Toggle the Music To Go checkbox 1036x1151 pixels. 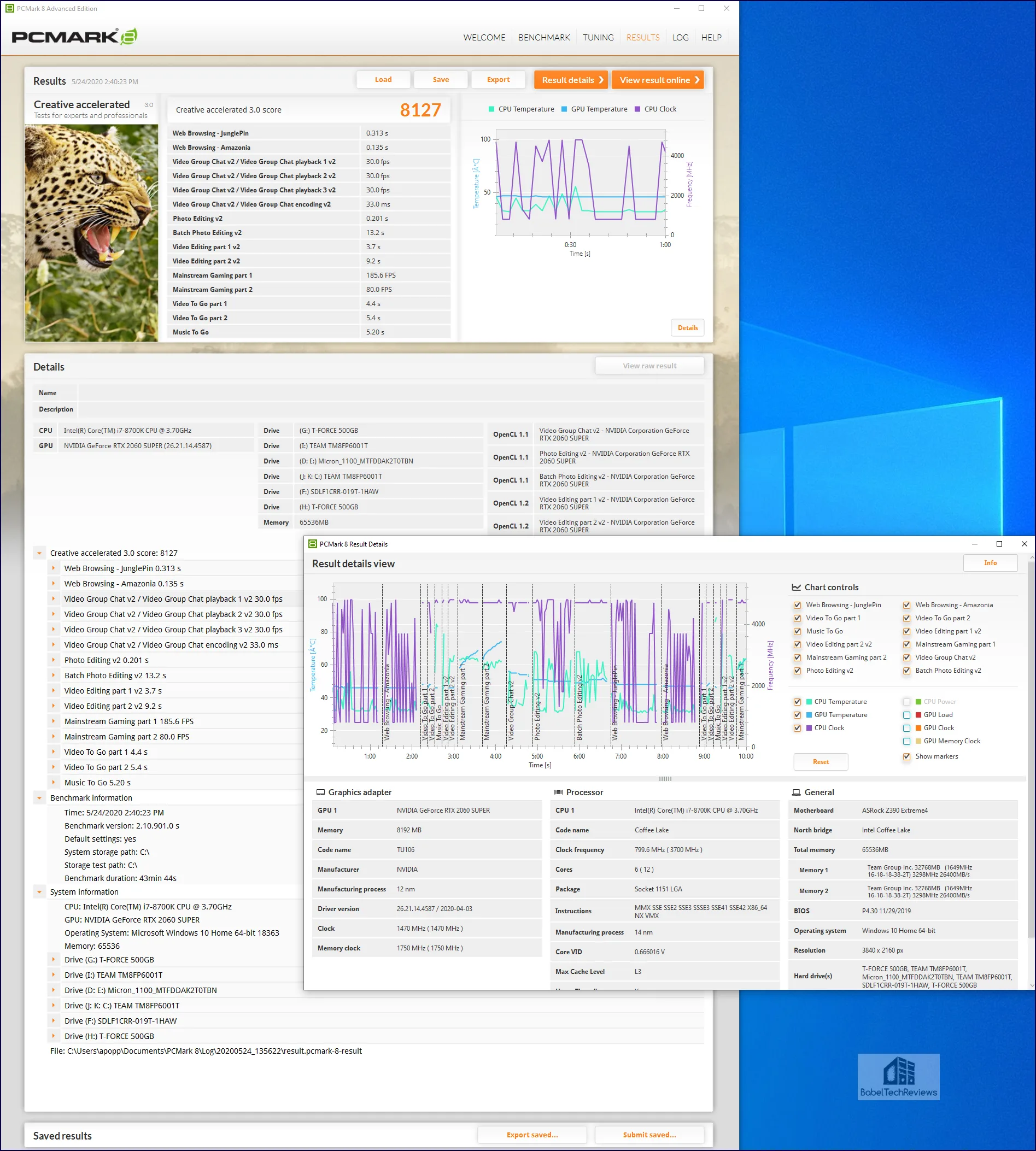798,631
